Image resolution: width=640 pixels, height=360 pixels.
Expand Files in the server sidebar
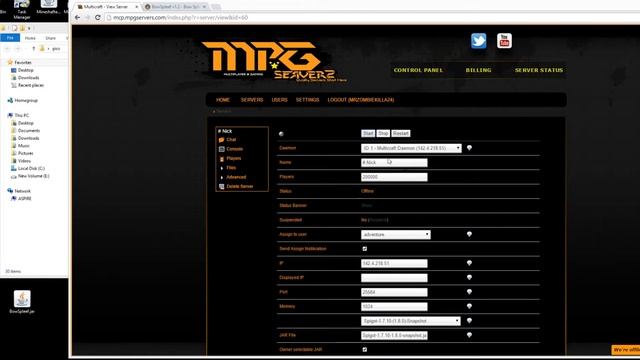pyautogui.click(x=231, y=168)
